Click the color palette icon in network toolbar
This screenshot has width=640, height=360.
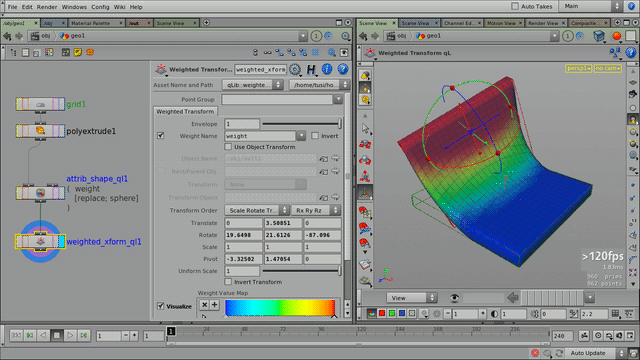49,52
